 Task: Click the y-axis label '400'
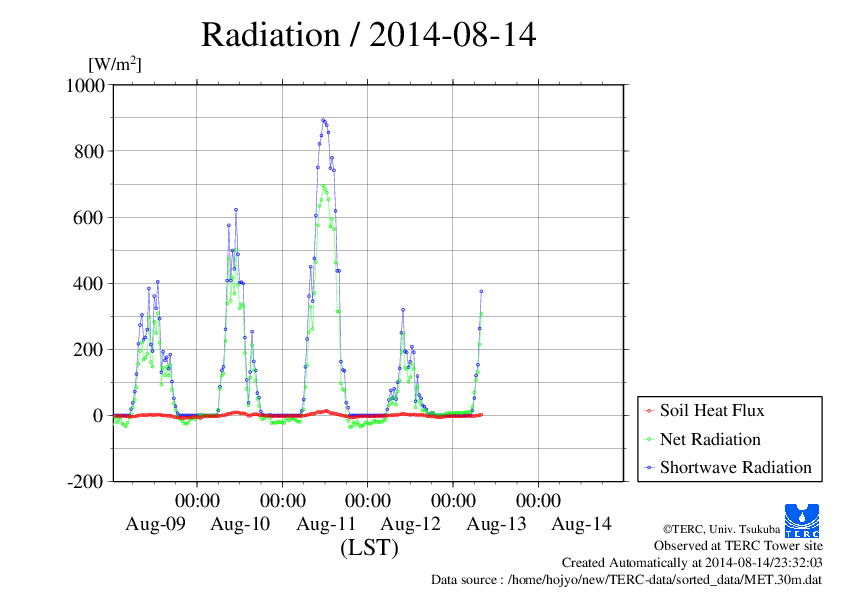(89, 284)
